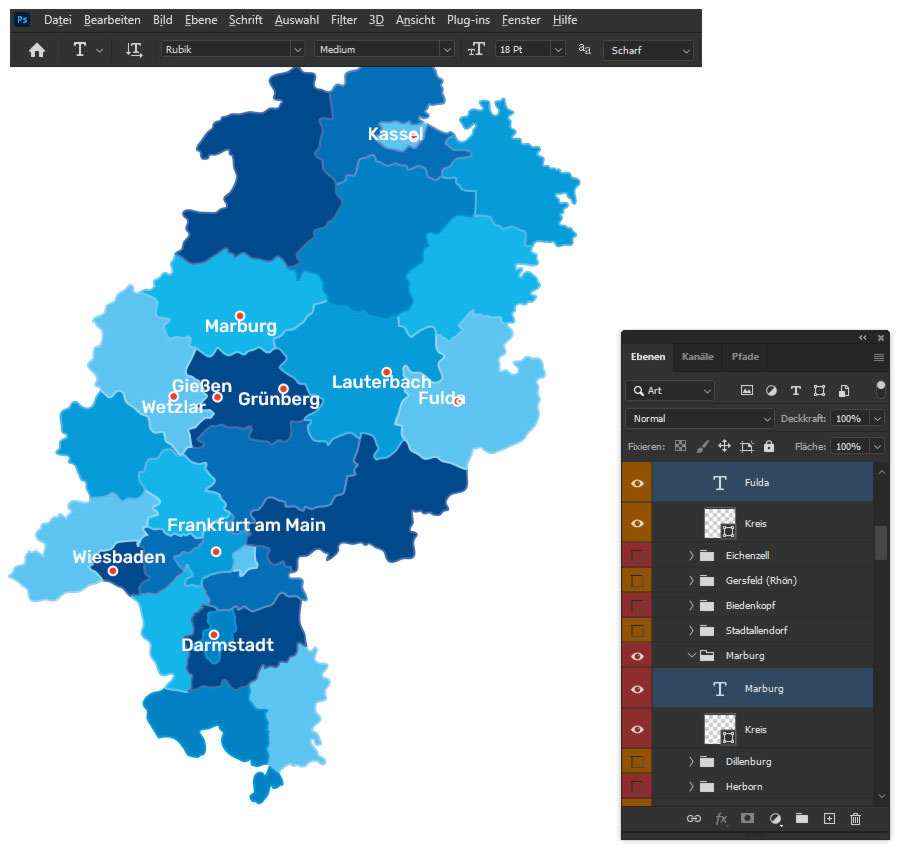Viewport: 900px width, 850px height.
Task: Click the Deckkraft opacity field
Action: tap(850, 419)
